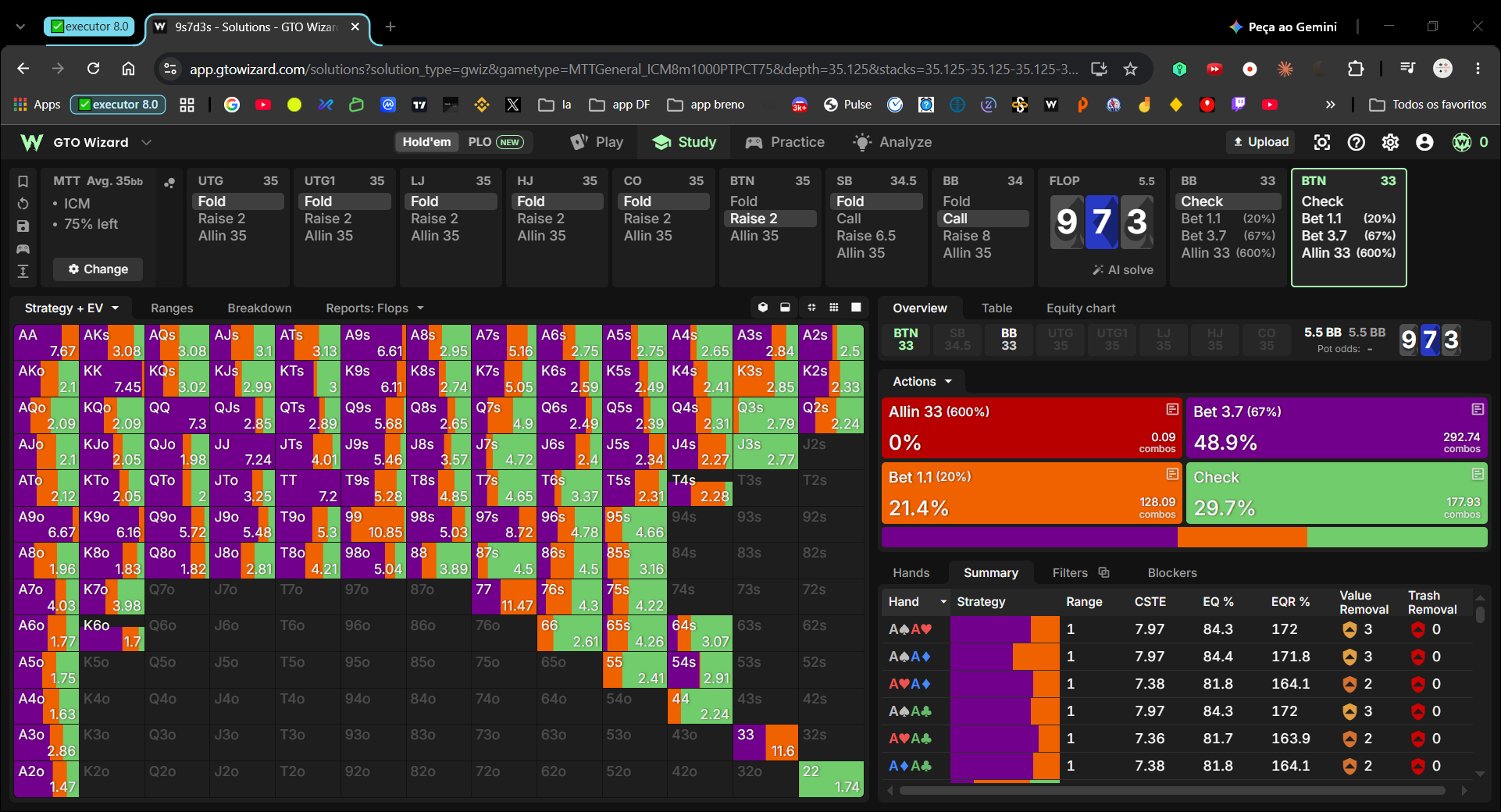Click the Change button
This screenshot has width=1501, height=812.
pyautogui.click(x=98, y=269)
